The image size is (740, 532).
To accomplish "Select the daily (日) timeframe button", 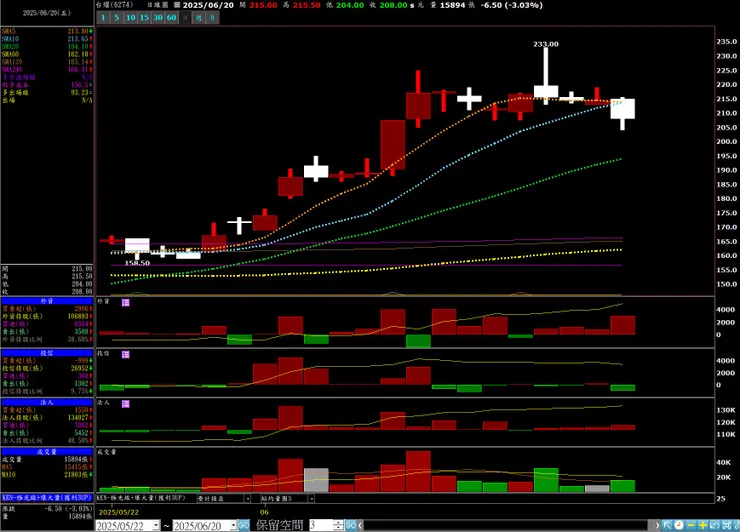I will 185,18.
